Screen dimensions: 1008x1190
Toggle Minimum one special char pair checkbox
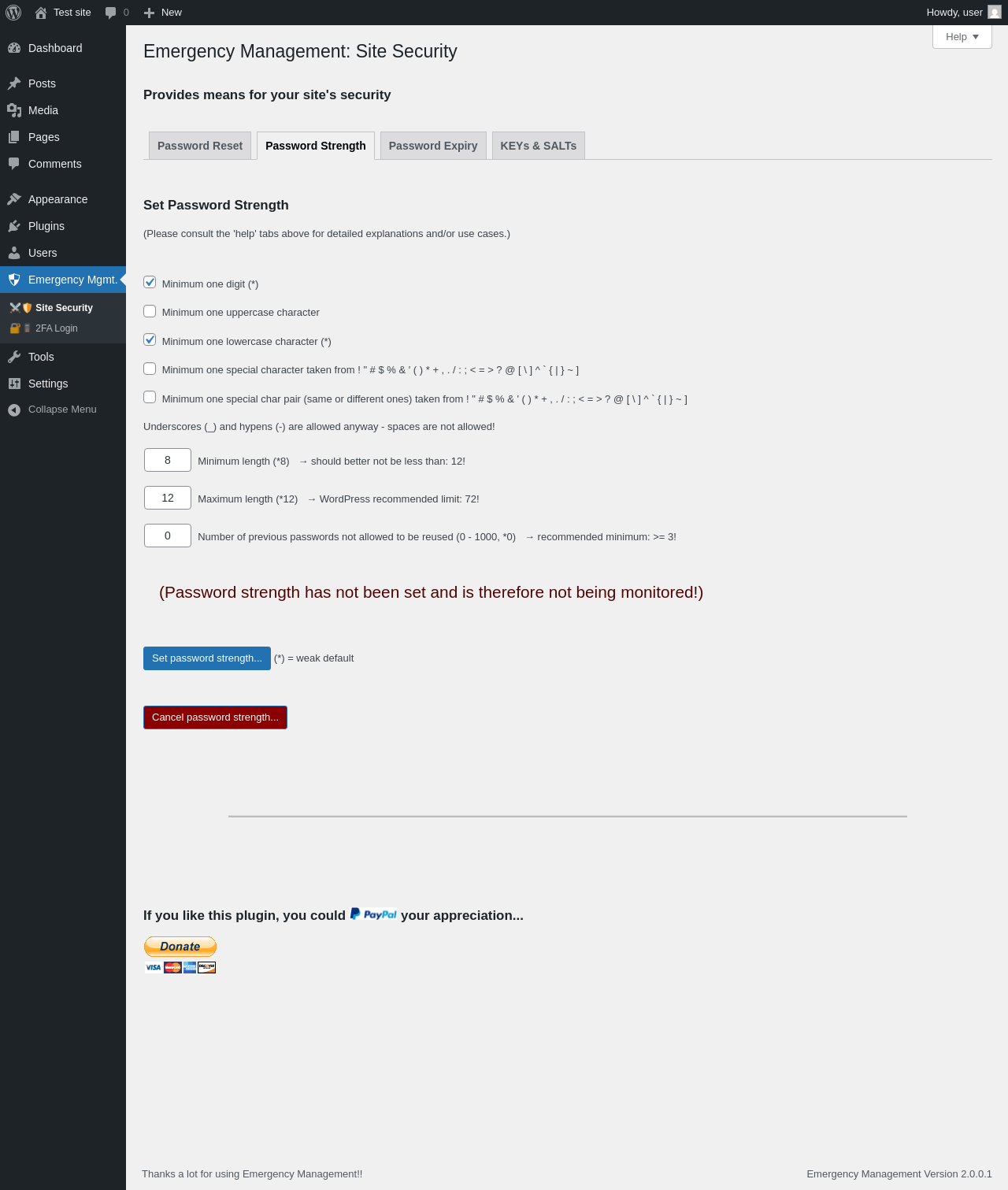[x=150, y=397]
